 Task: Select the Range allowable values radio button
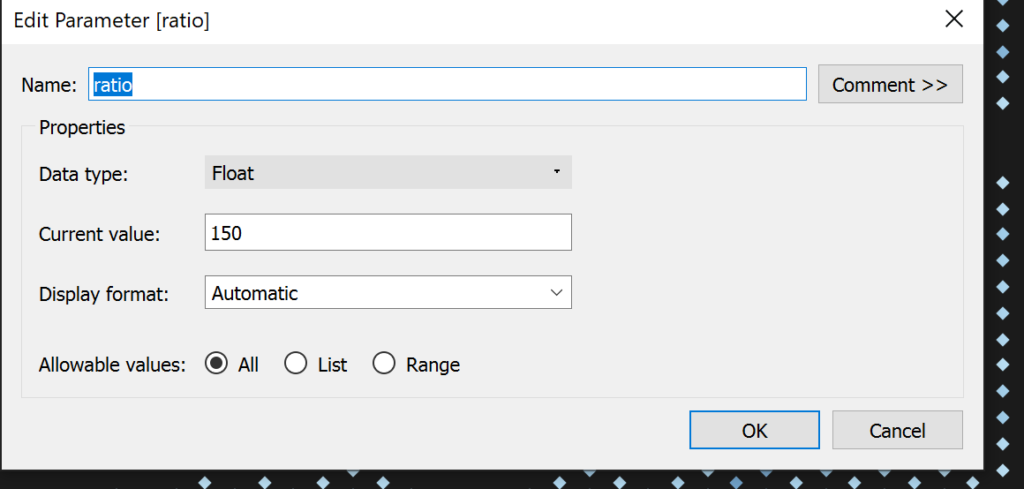click(x=383, y=363)
